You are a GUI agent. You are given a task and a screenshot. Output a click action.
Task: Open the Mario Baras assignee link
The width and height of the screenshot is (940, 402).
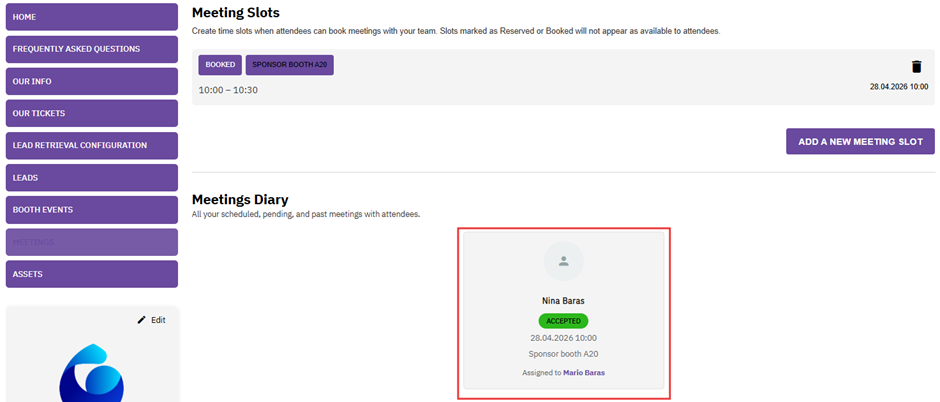coord(584,372)
